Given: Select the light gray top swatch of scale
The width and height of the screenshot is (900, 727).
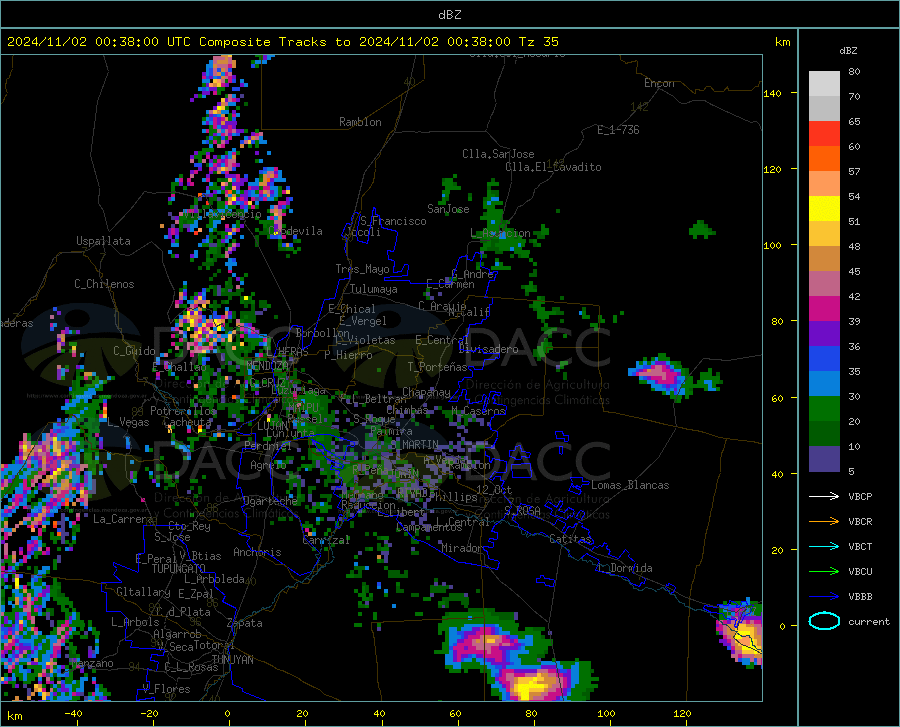Looking at the screenshot, I should [x=824, y=84].
